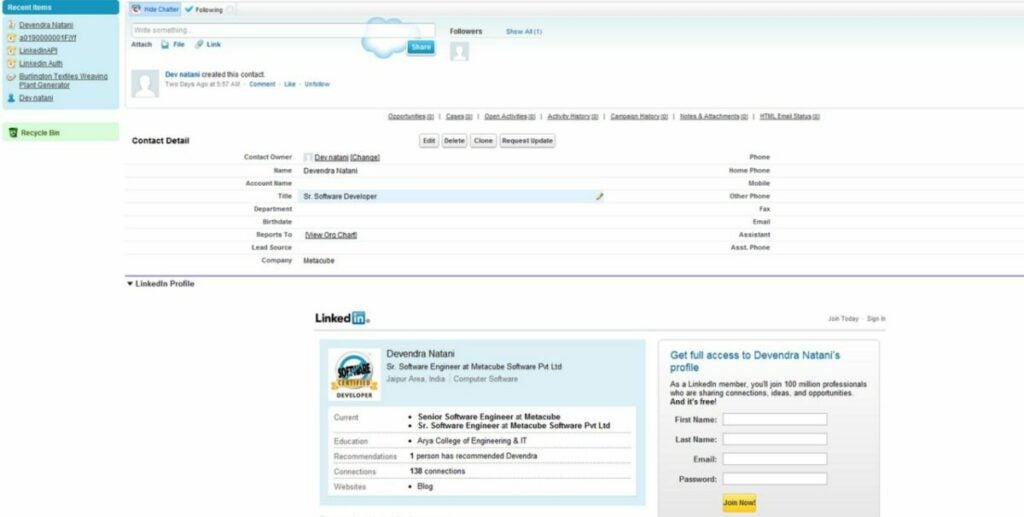Open Dev natani recent item link

[36, 98]
